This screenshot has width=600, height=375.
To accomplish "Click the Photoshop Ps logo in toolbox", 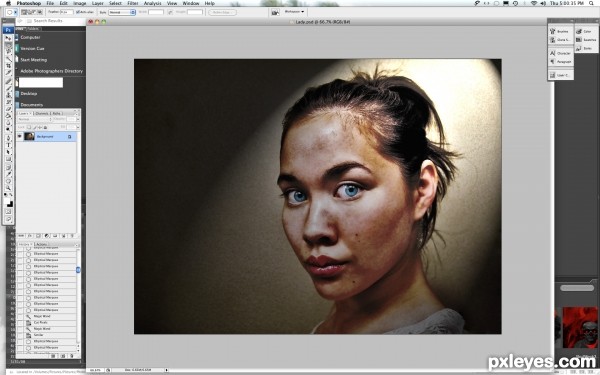I will 8,30.
